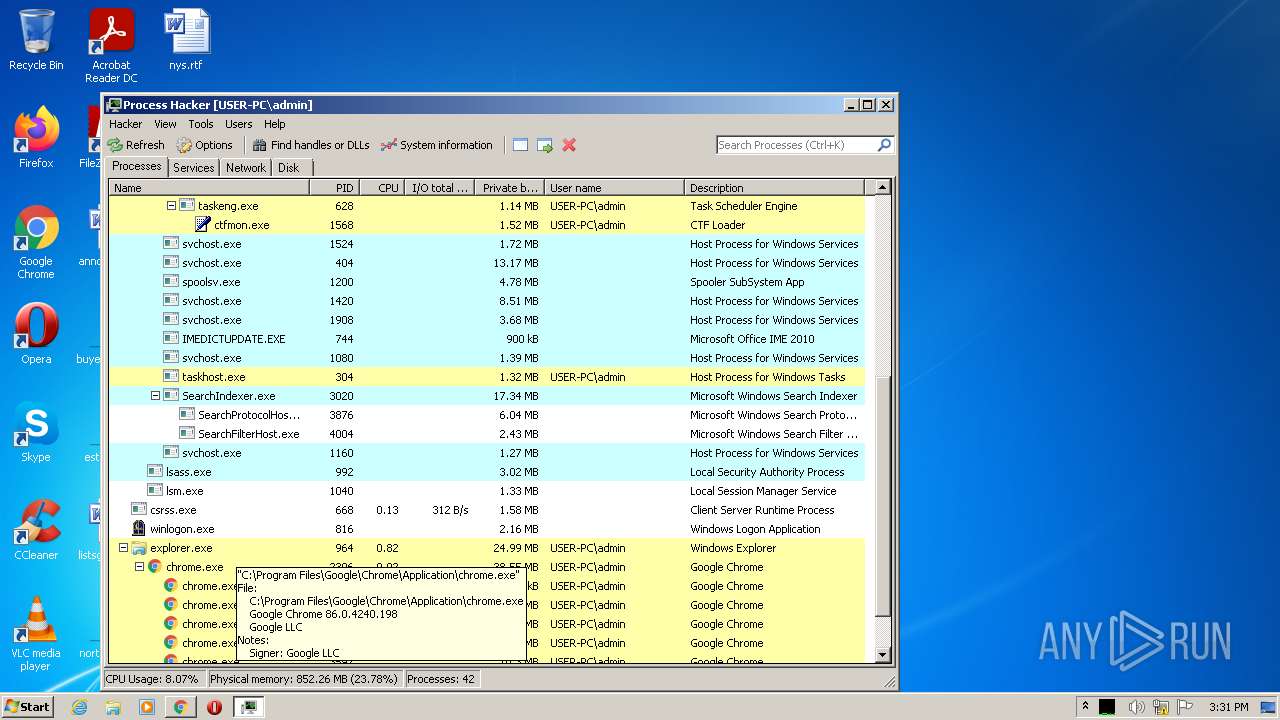Click the scroll up arrow of process list

click(882, 187)
